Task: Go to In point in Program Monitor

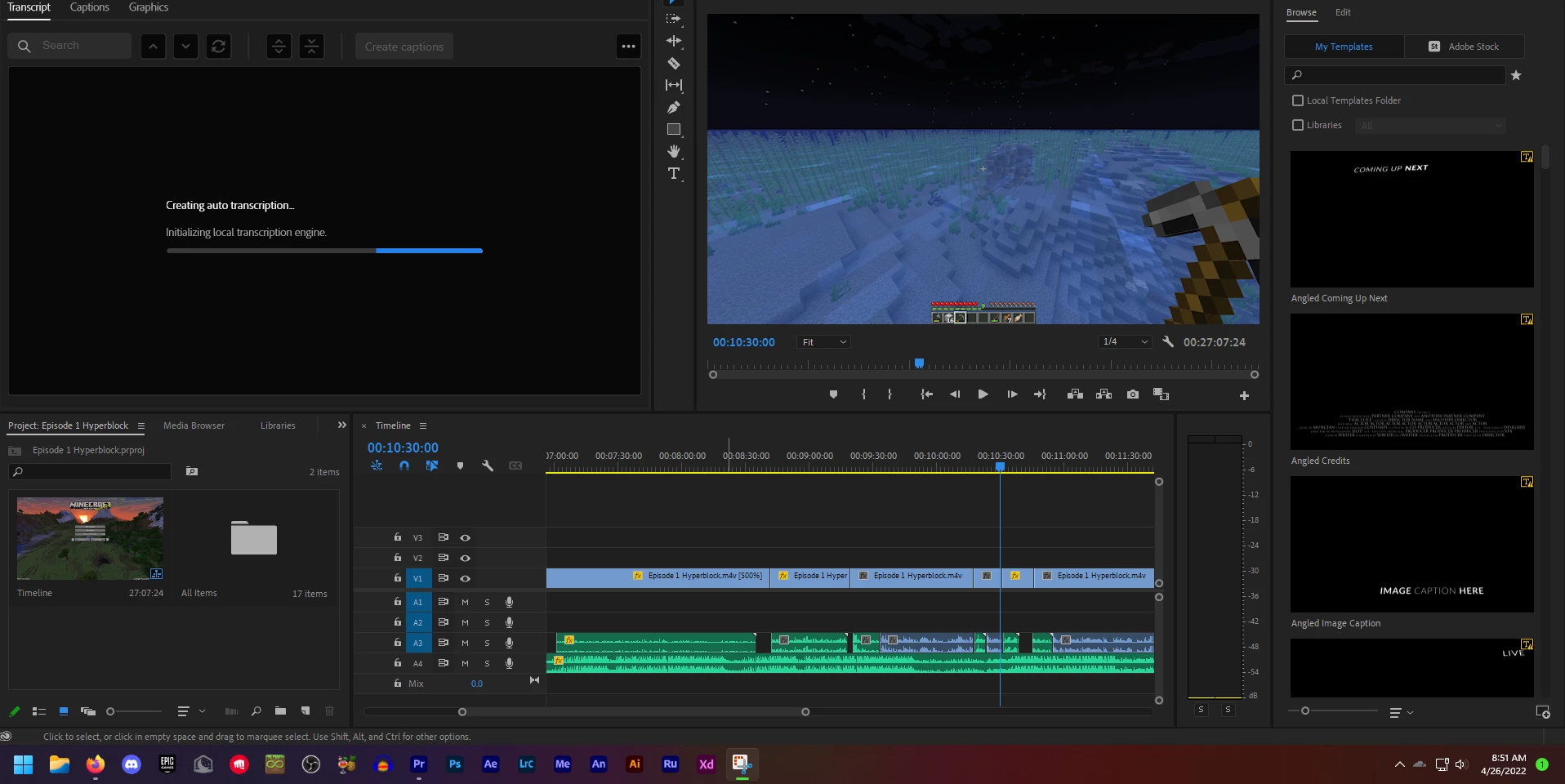Action: [x=926, y=394]
